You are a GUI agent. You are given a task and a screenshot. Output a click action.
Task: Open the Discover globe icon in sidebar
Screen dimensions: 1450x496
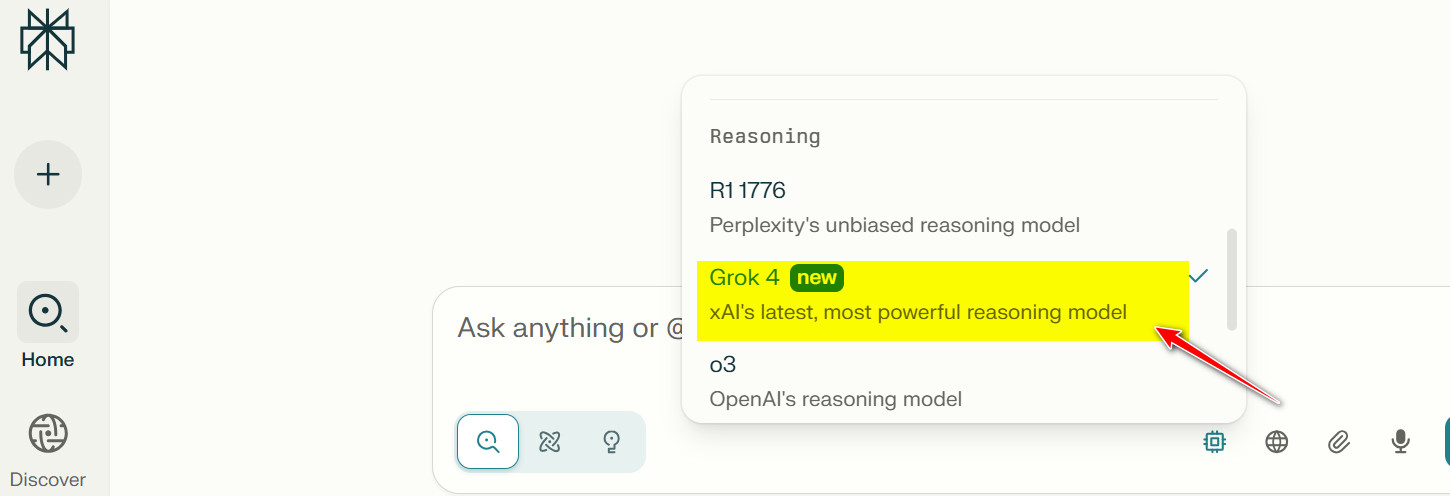[48, 433]
